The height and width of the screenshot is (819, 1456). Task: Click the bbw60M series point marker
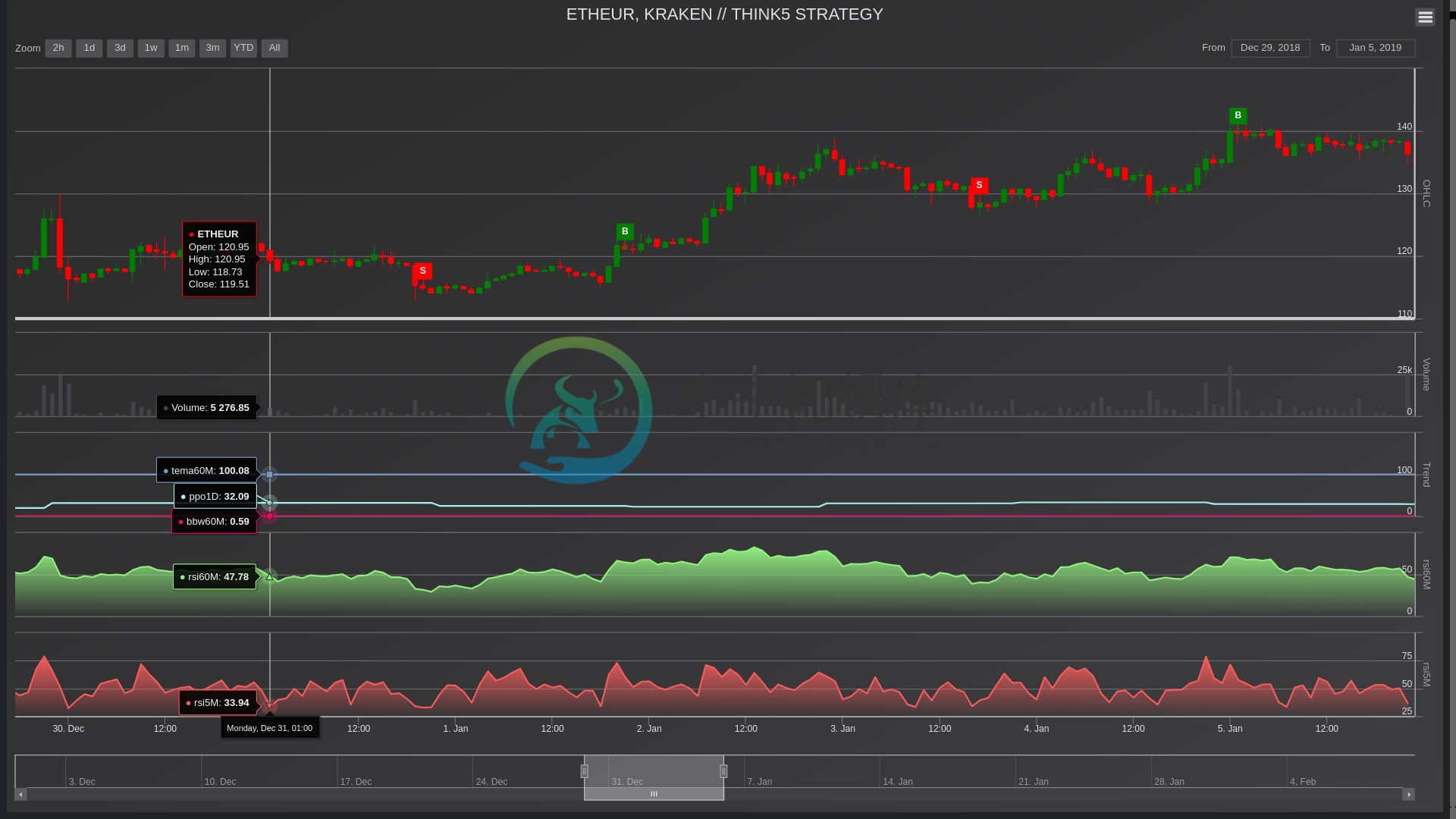pyautogui.click(x=269, y=516)
